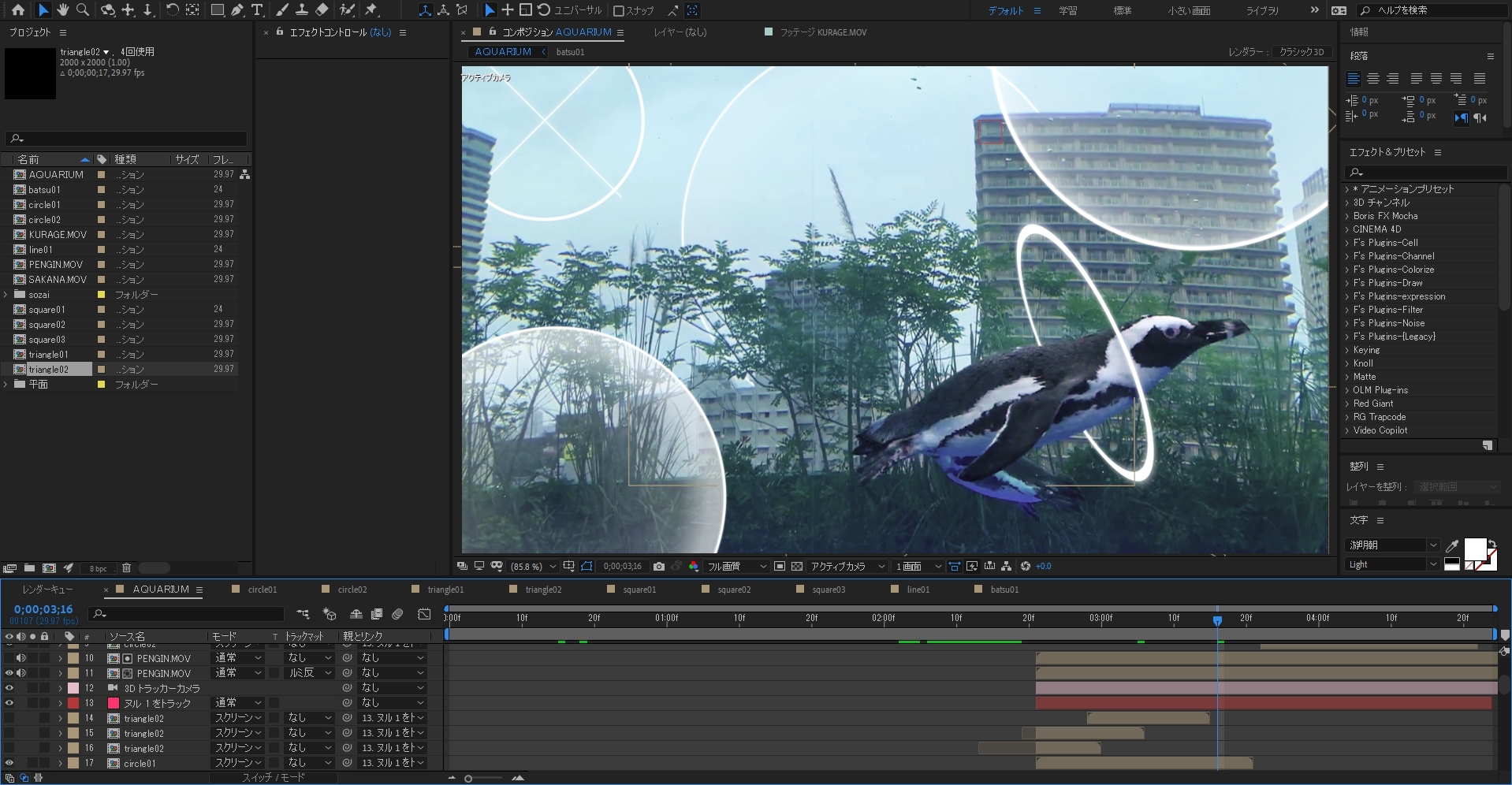1512x785 pixels.
Task: Select the Hand tool in the toolbar
Action: click(63, 10)
